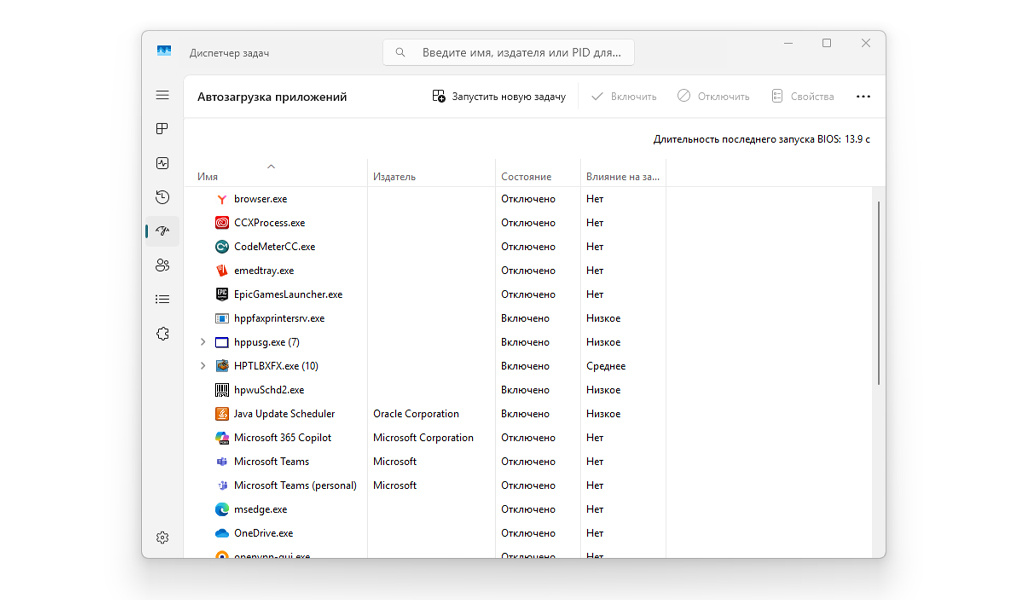Click Включено status of hpwuSchd2.exe
This screenshot has height=600, width=1024.
(525, 390)
